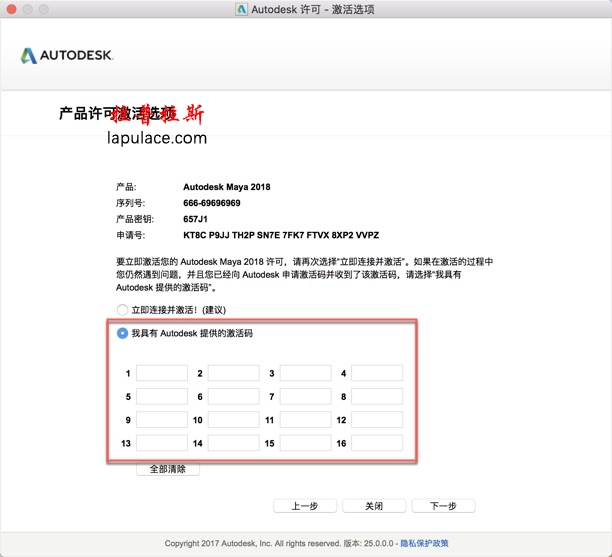Click activation code field 11
The width and height of the screenshot is (612, 557).
(306, 420)
